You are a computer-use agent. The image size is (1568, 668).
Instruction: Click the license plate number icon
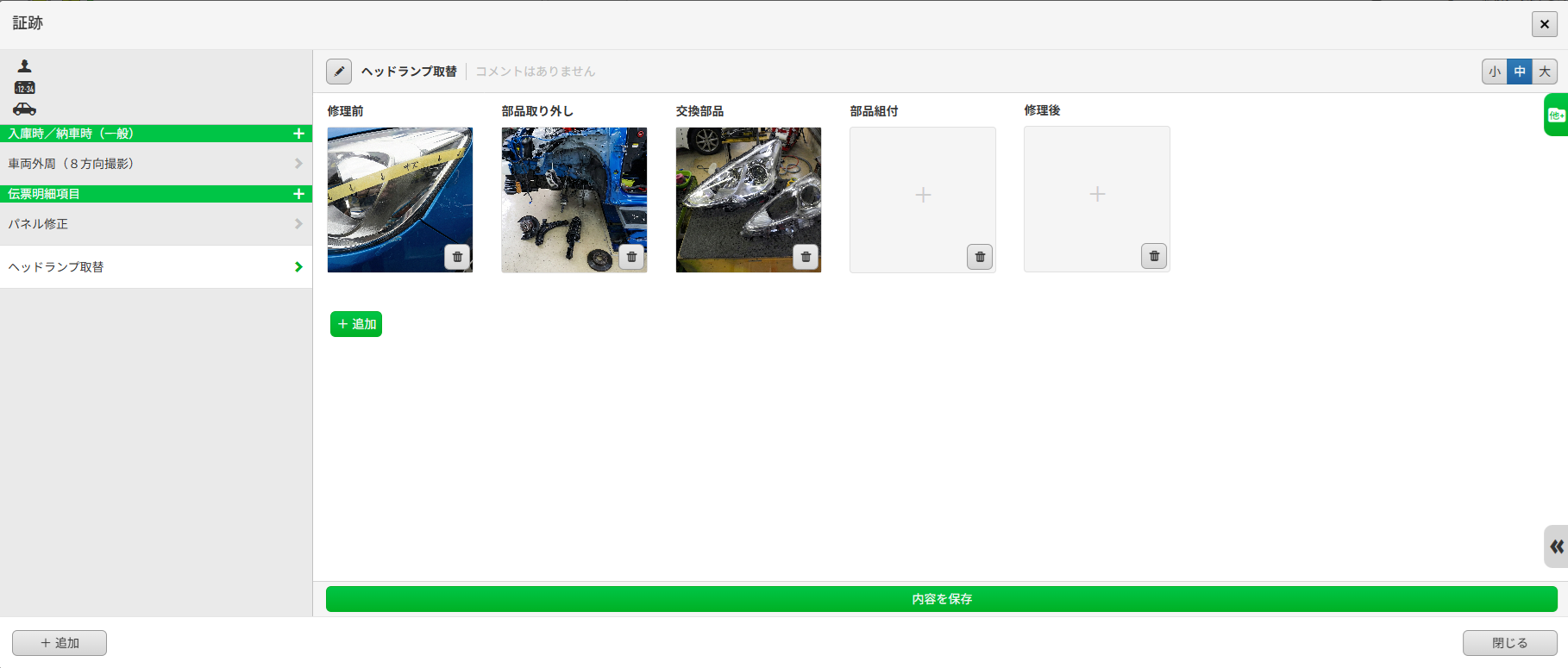[24, 88]
